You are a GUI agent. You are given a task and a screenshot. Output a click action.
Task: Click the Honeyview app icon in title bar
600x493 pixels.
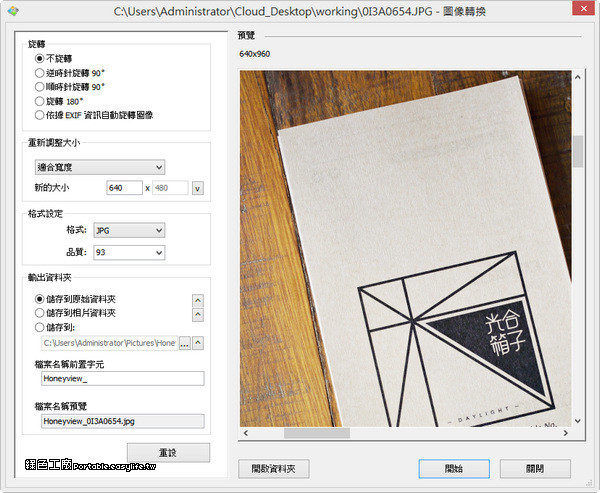pyautogui.click(x=13, y=11)
